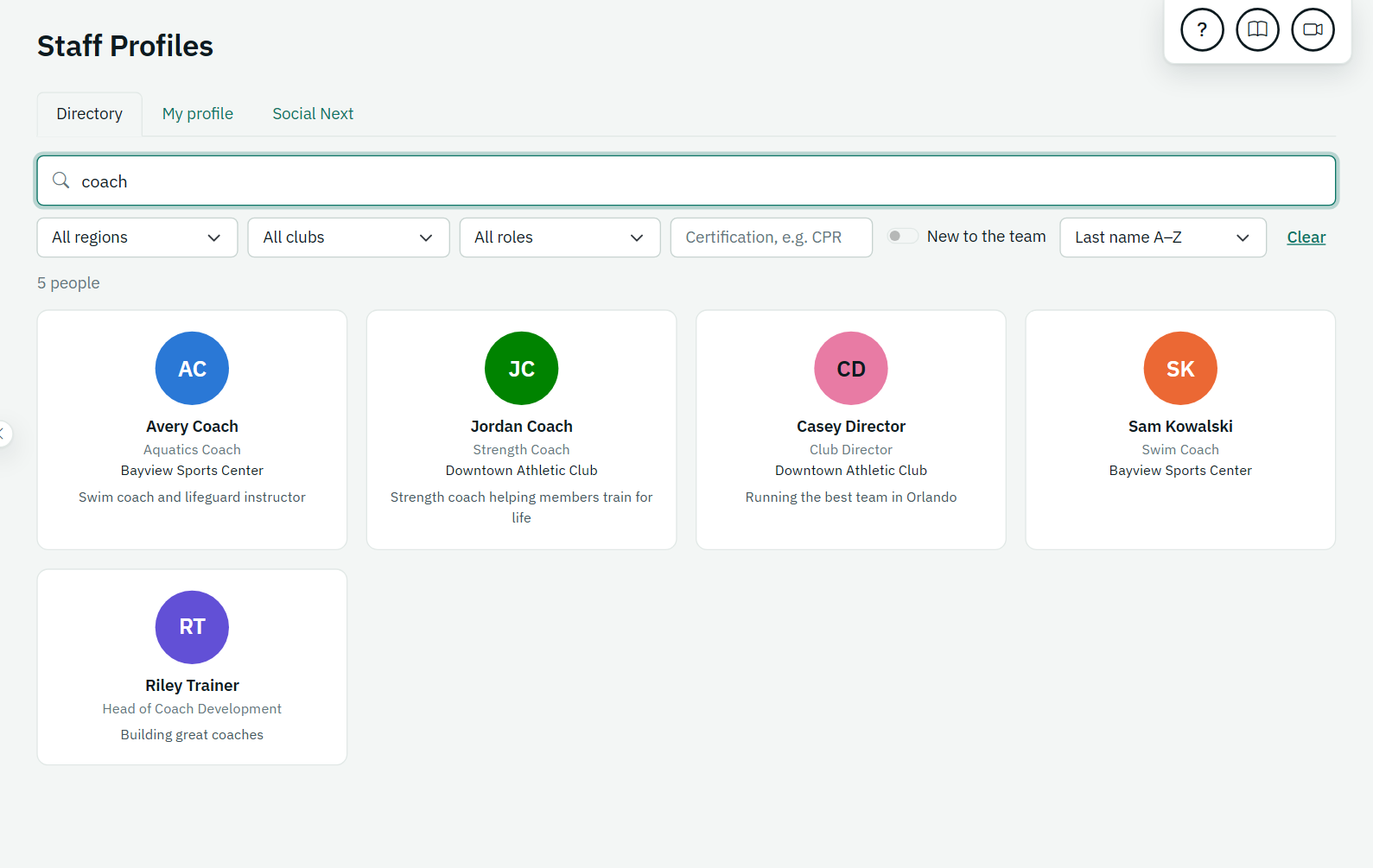Click Swim coach and lifeguard instructor text
This screenshot has height=868, width=1373.
pyautogui.click(x=192, y=497)
